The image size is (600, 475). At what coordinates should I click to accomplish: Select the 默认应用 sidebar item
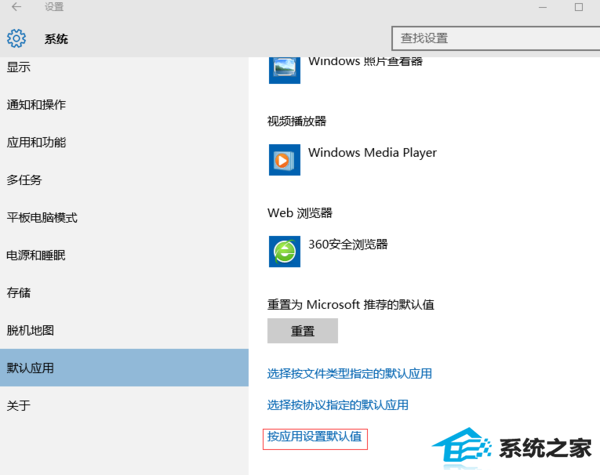click(x=124, y=367)
